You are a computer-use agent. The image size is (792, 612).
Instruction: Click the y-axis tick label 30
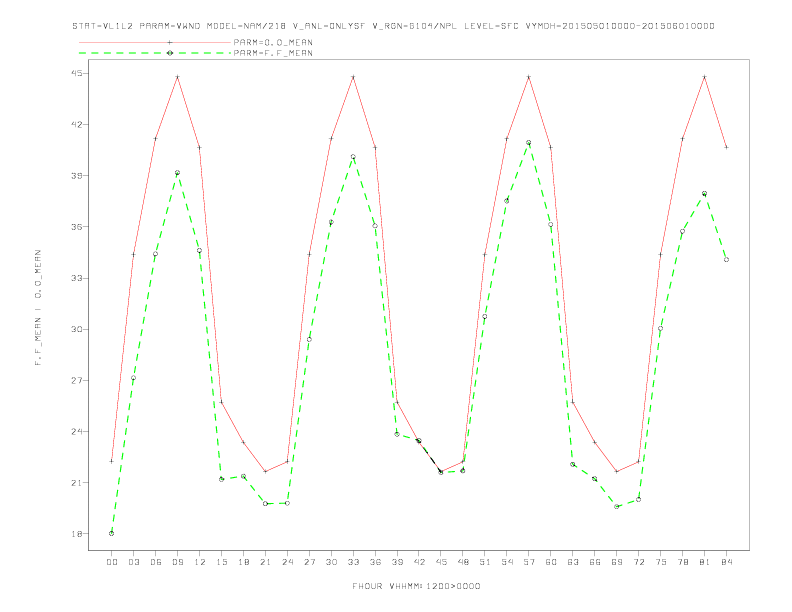[77, 329]
